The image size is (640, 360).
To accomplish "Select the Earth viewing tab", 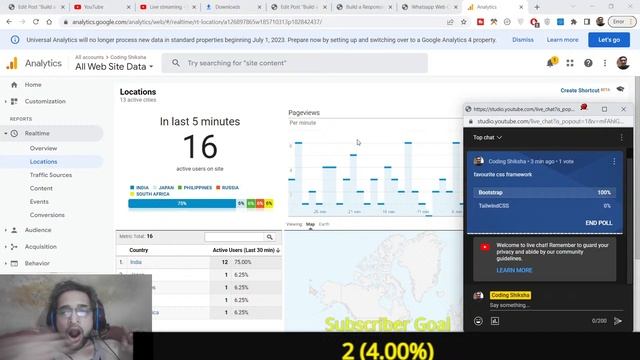I will click(x=324, y=224).
